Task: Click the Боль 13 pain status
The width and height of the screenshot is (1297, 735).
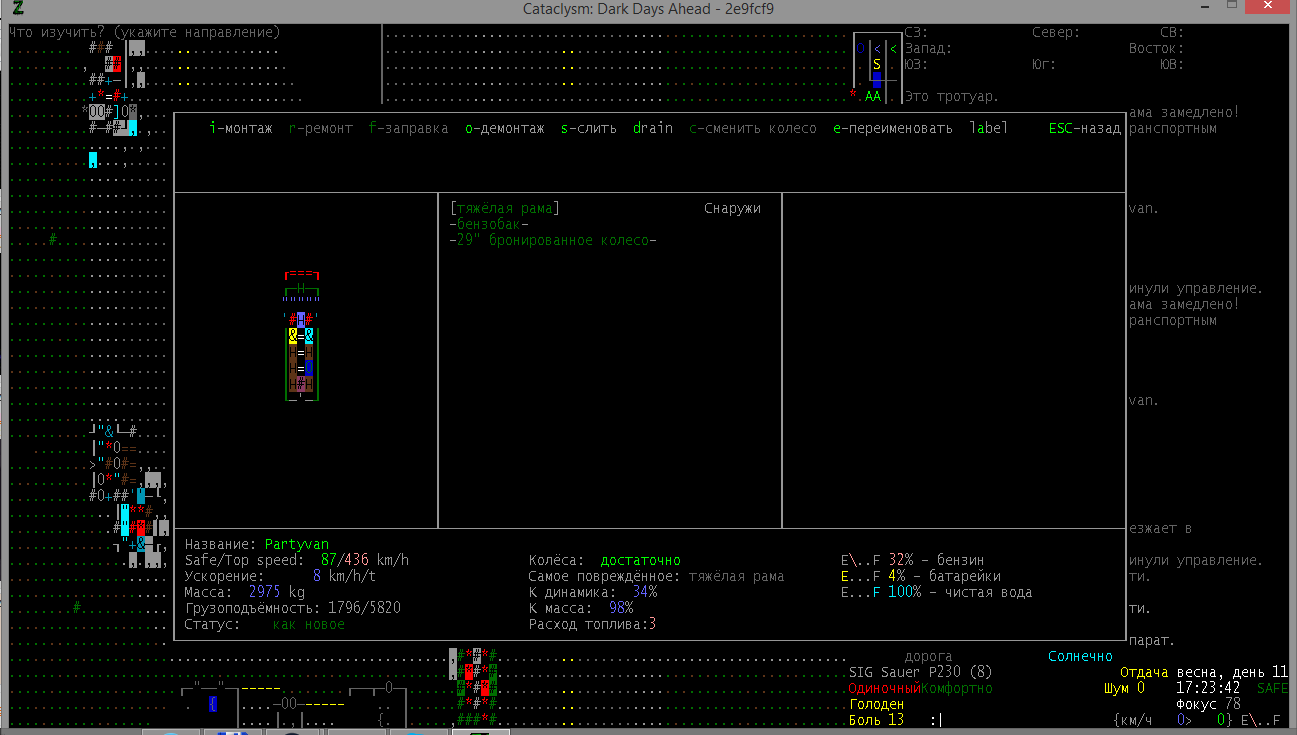Action: click(x=877, y=720)
